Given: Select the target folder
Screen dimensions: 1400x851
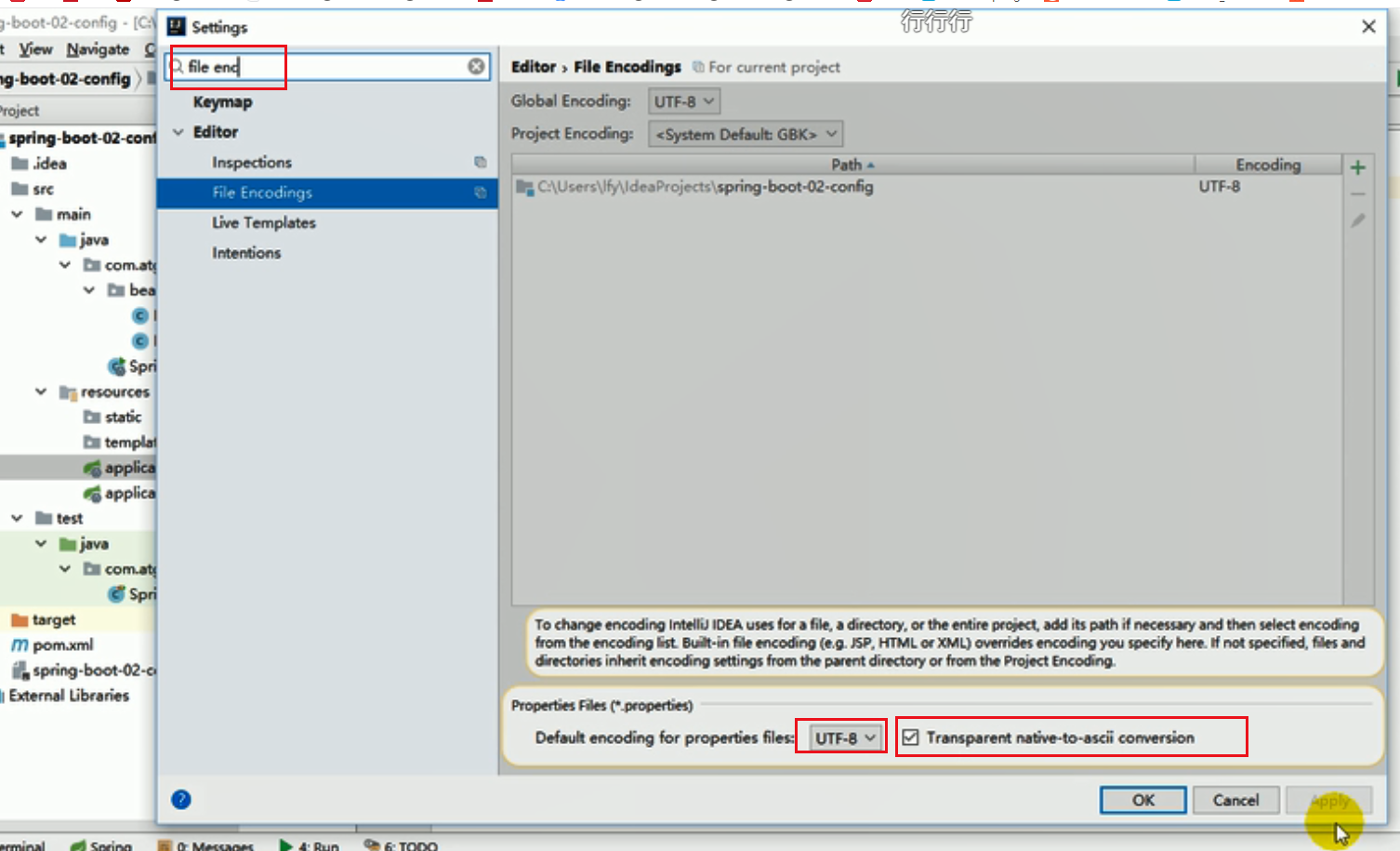Looking at the screenshot, I should point(43,619).
